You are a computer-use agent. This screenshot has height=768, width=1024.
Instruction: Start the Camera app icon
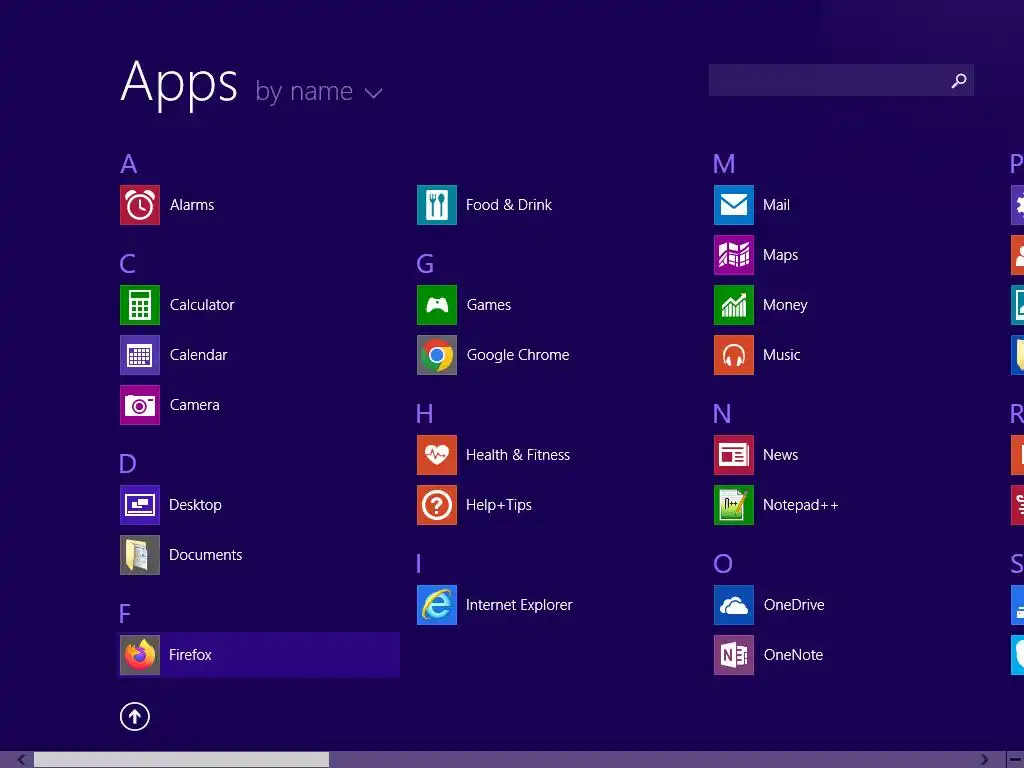pyautogui.click(x=140, y=405)
